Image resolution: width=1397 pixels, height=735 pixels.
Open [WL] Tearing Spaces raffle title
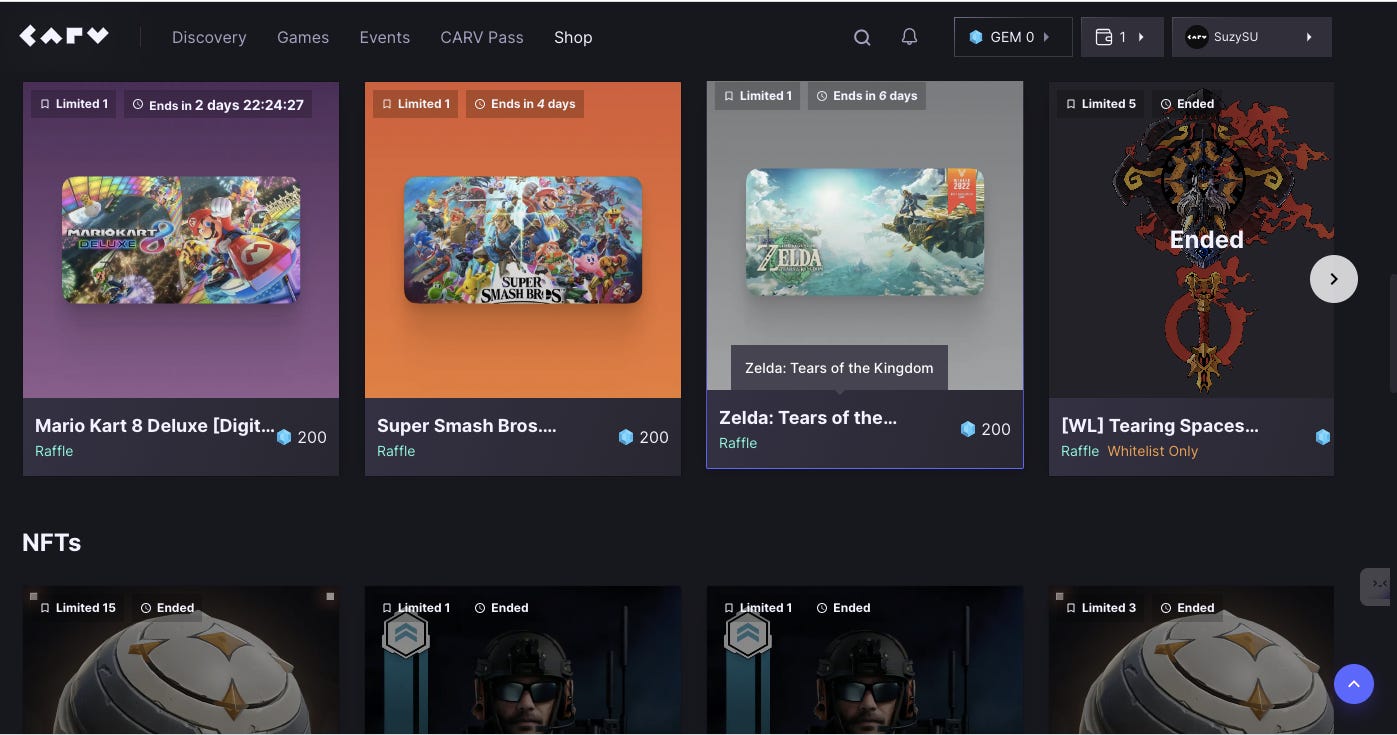1160,425
